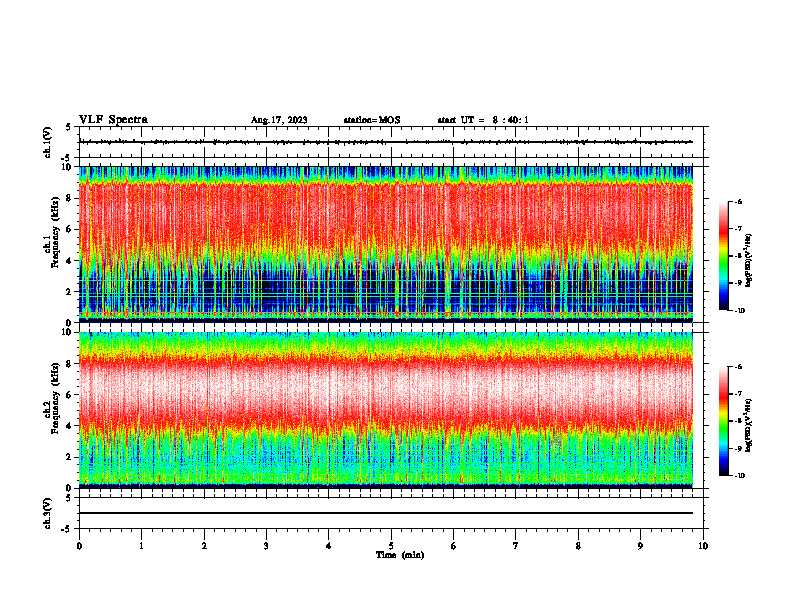The image size is (792, 612).
Task: Click the ch.2 color bar log(PSD) title
Action: pos(749,425)
